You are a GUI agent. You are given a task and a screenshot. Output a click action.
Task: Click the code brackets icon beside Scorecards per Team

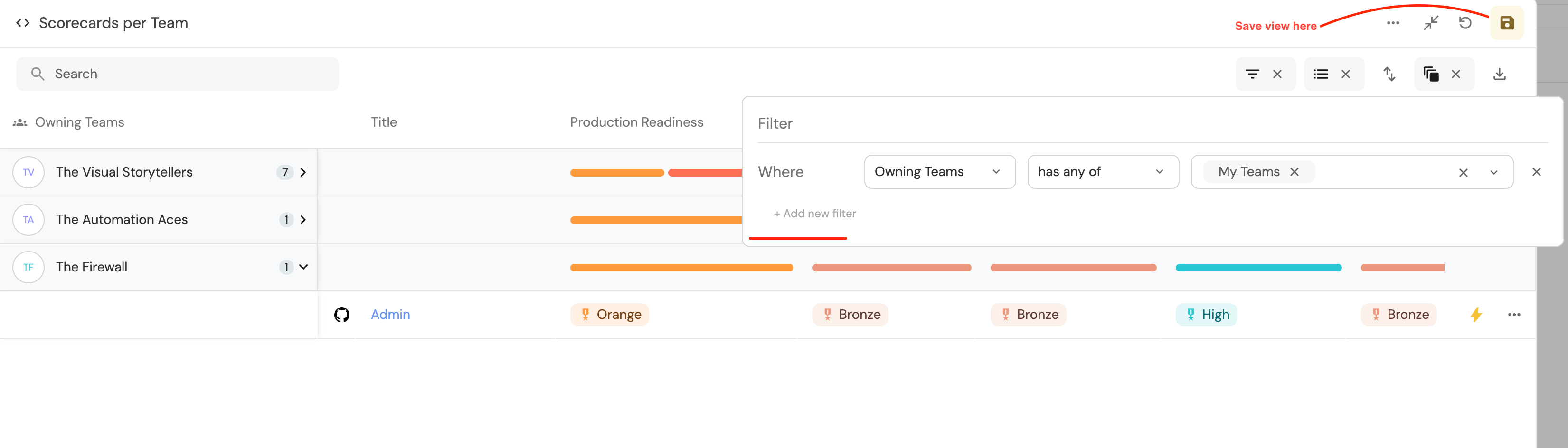pos(23,22)
